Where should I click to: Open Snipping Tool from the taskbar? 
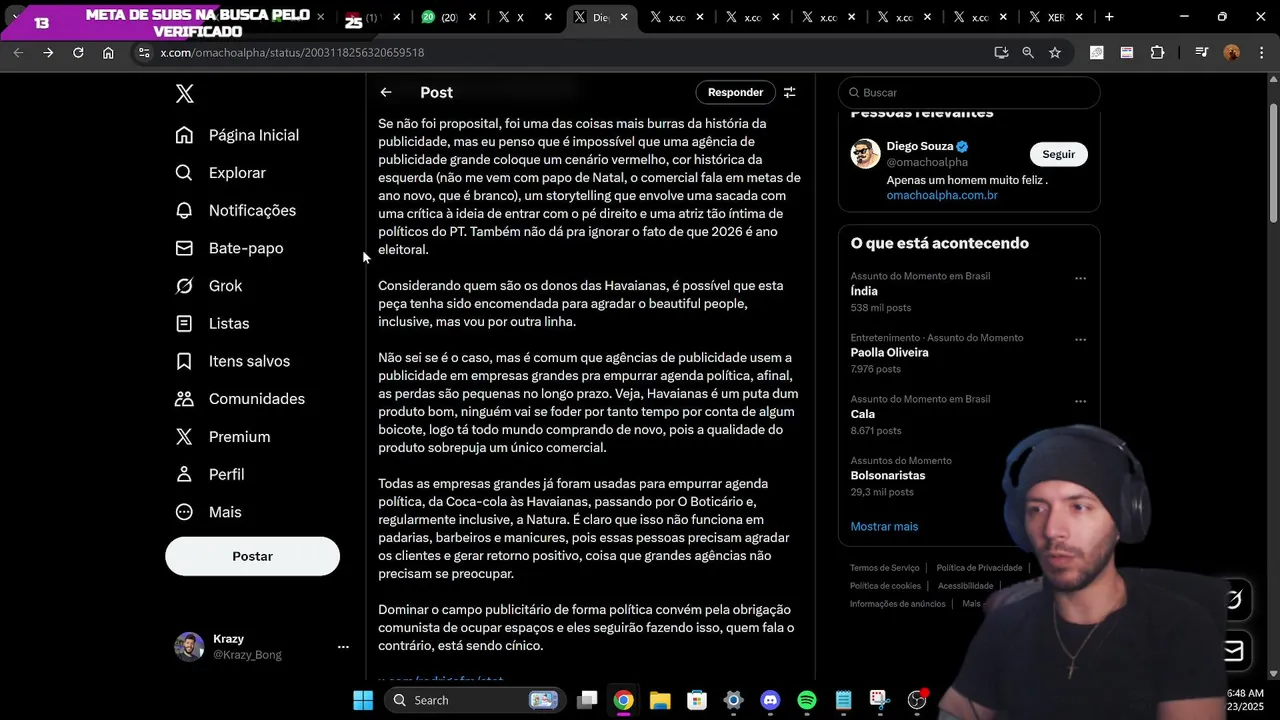(880, 700)
